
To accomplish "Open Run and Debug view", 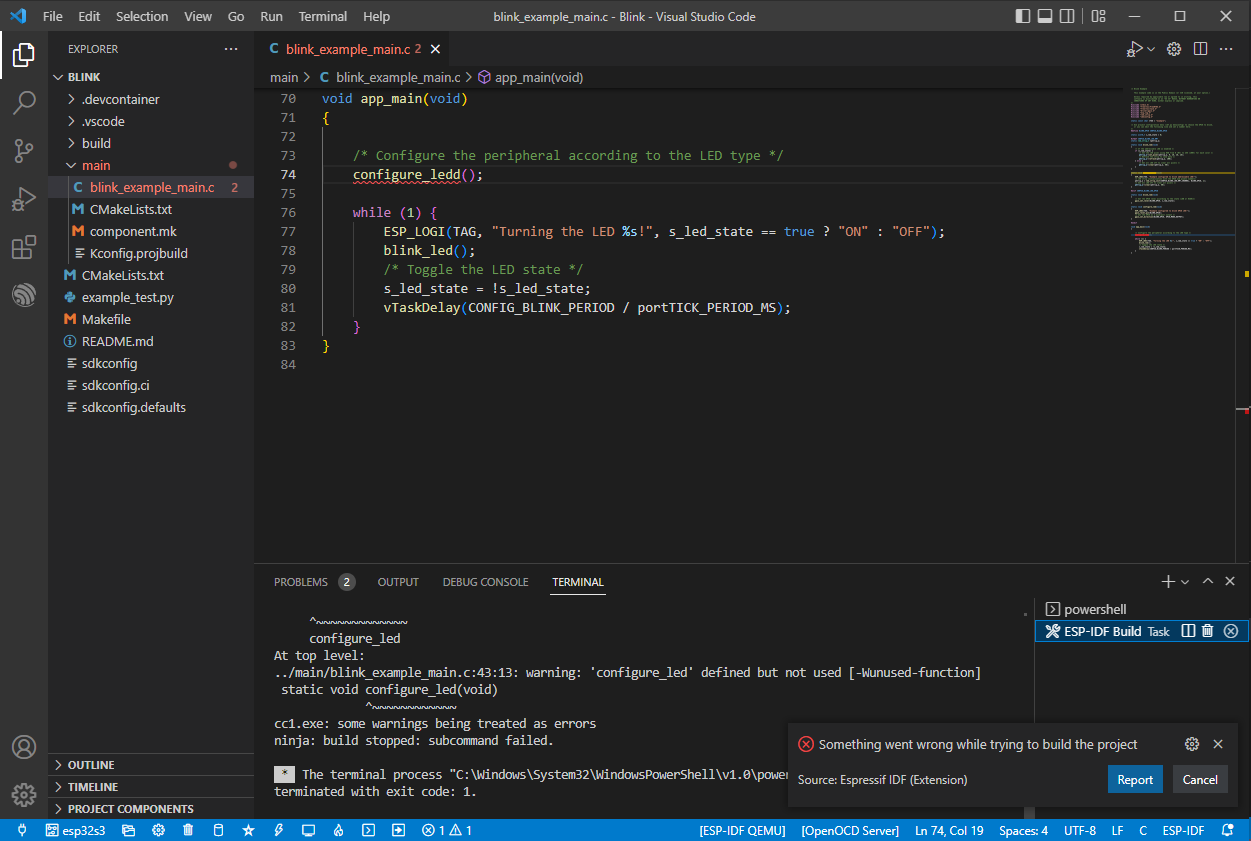I will [x=24, y=199].
